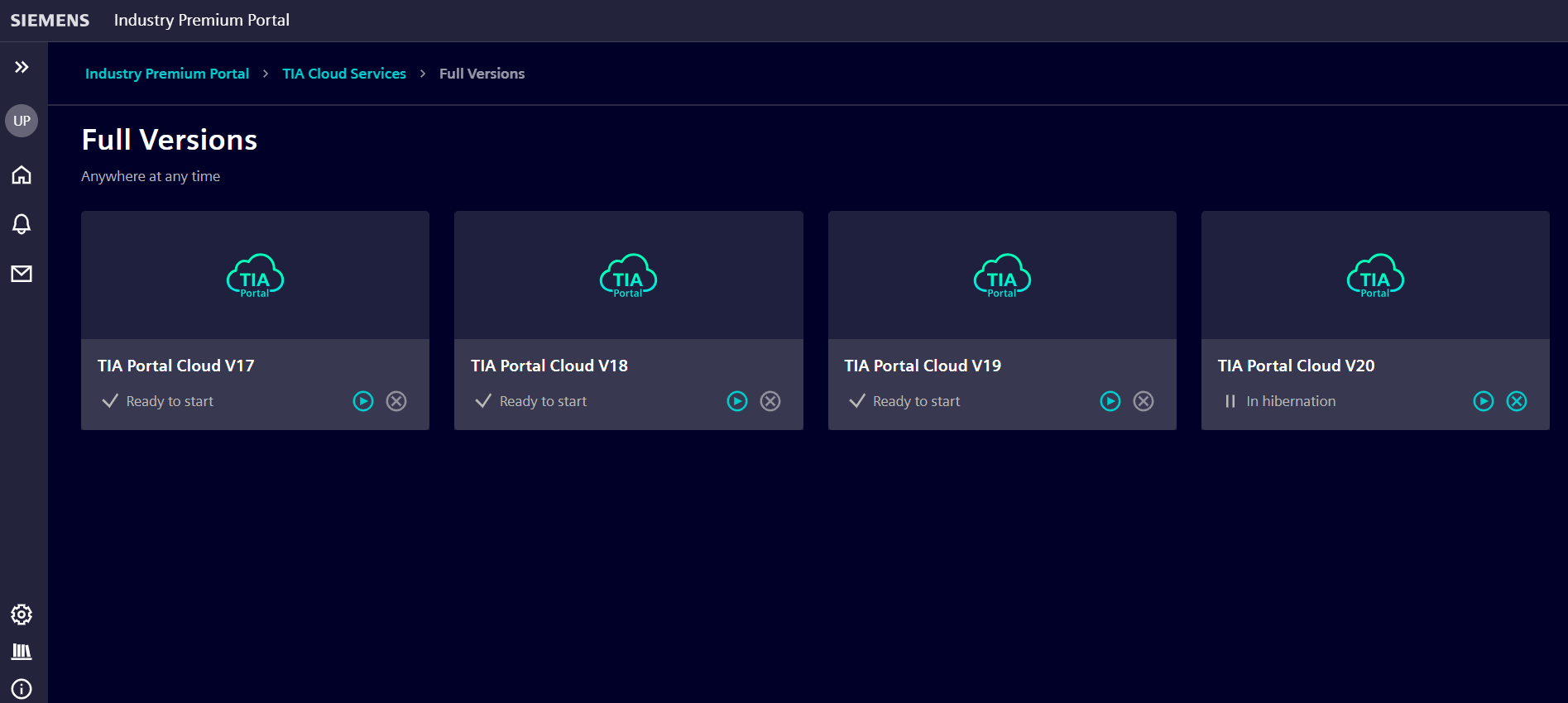Screen dimensions: 1568x703
Task: Navigate to Industry Premium Portal breadcrumb
Action: pos(167,74)
